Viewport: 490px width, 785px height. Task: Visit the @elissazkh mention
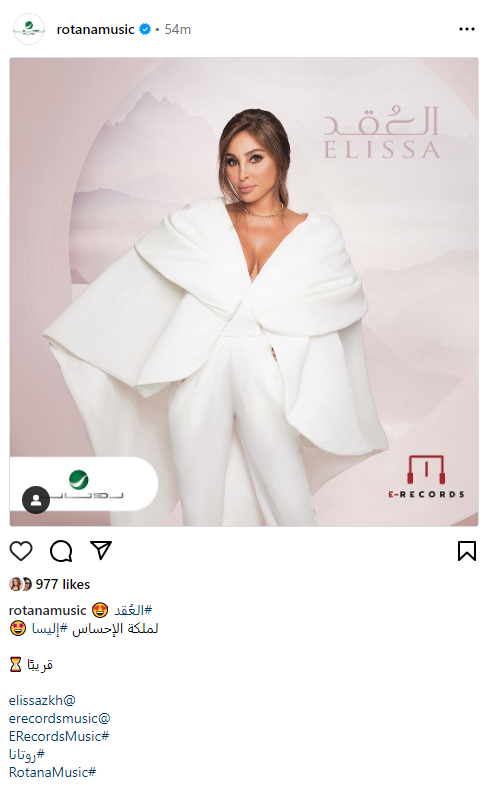click(42, 700)
